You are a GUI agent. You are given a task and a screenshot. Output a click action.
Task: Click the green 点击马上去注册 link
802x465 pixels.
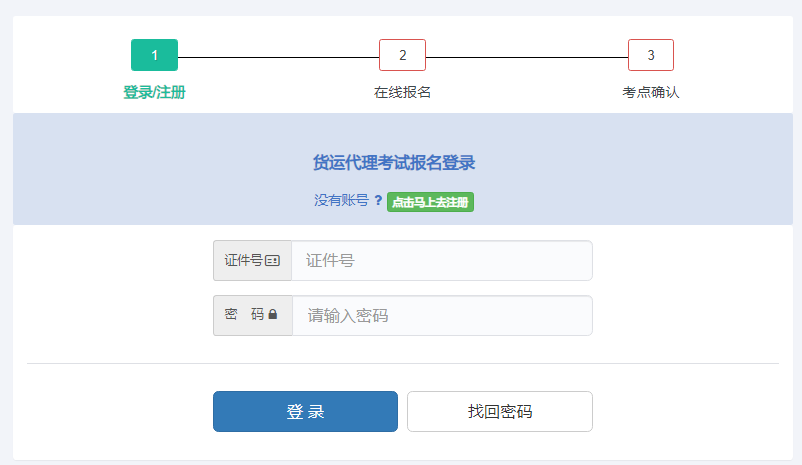click(x=430, y=202)
